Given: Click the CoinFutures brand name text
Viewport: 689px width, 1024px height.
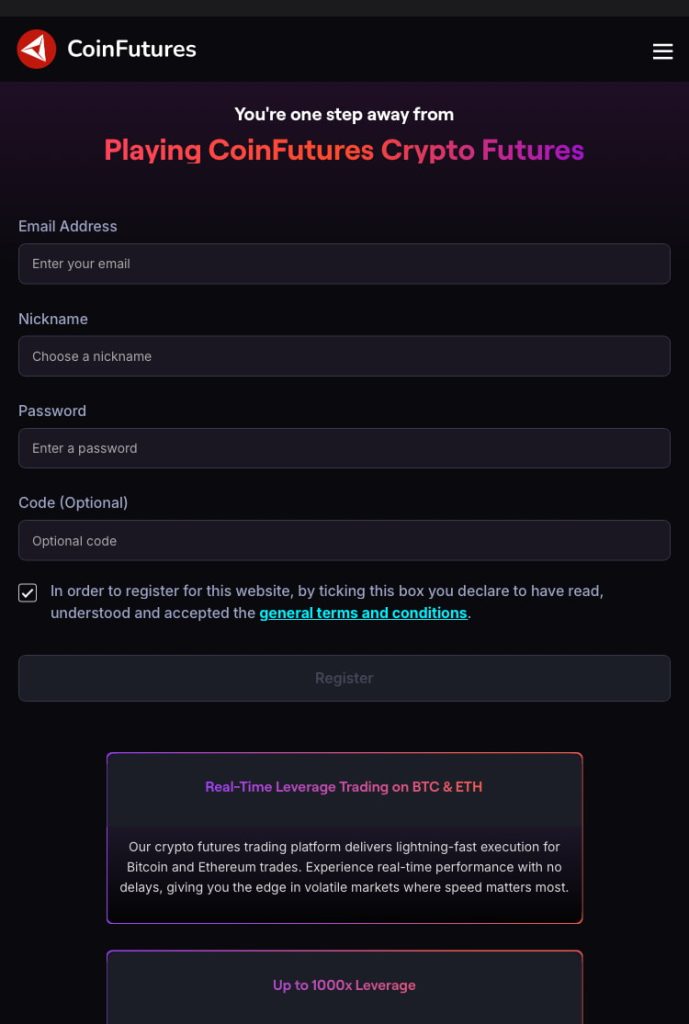Looking at the screenshot, I should (131, 49).
